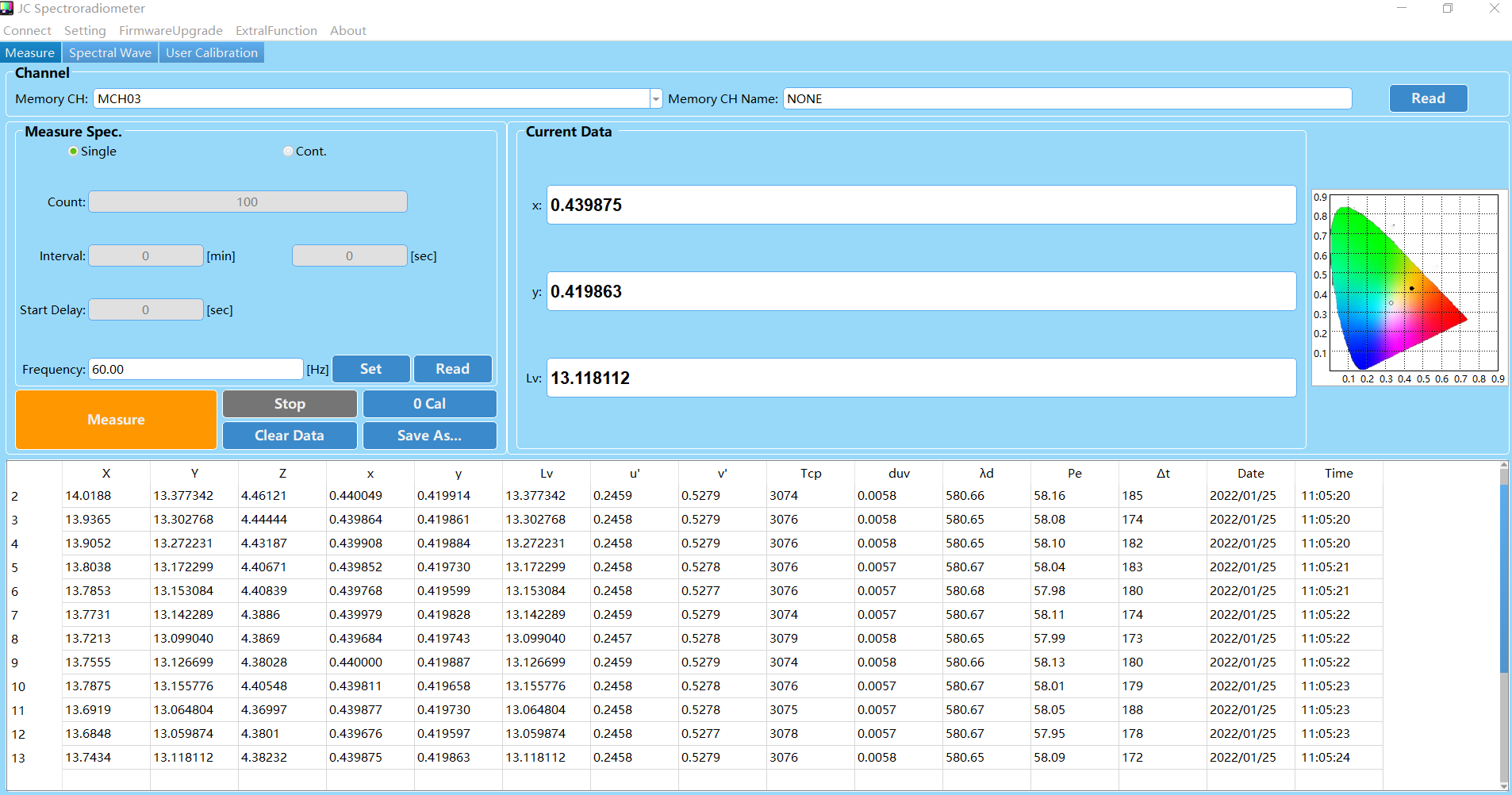Click the JC Spectroradiometer app icon
The image size is (1512, 795).
point(8,9)
